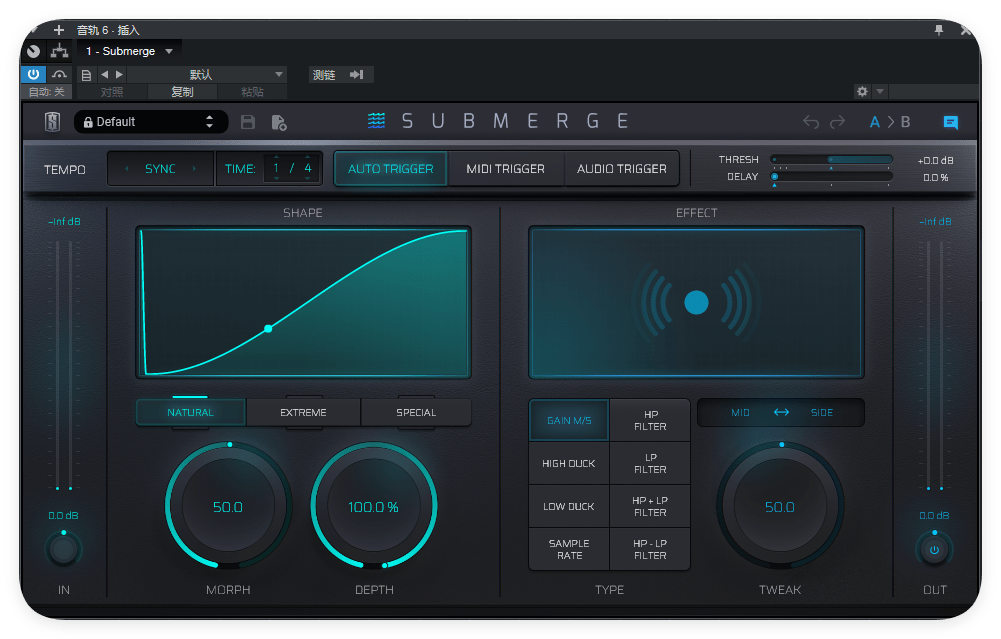The image size is (1001, 639).
Task: Copy A to B with arrow
Action: pos(891,121)
